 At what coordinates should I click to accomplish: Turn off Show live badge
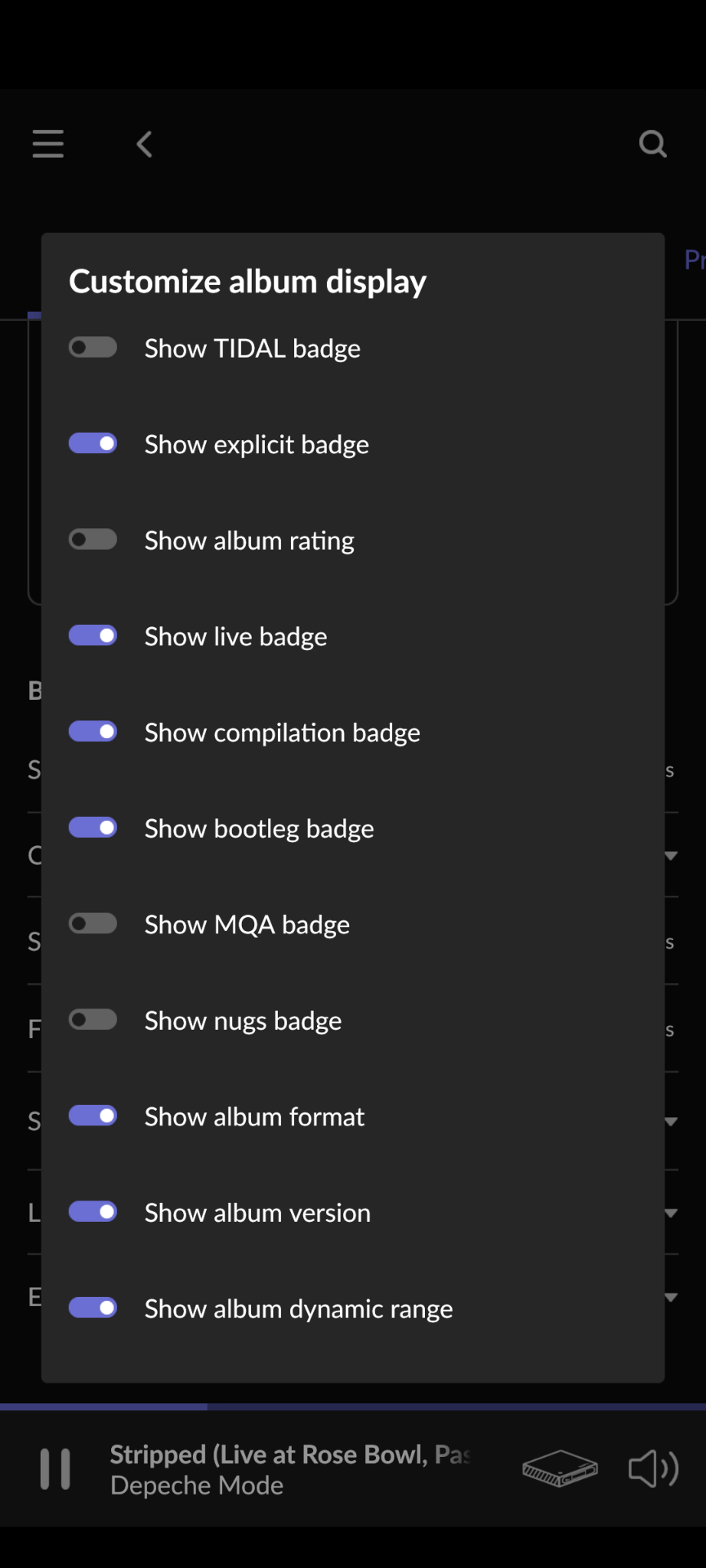tap(93, 635)
